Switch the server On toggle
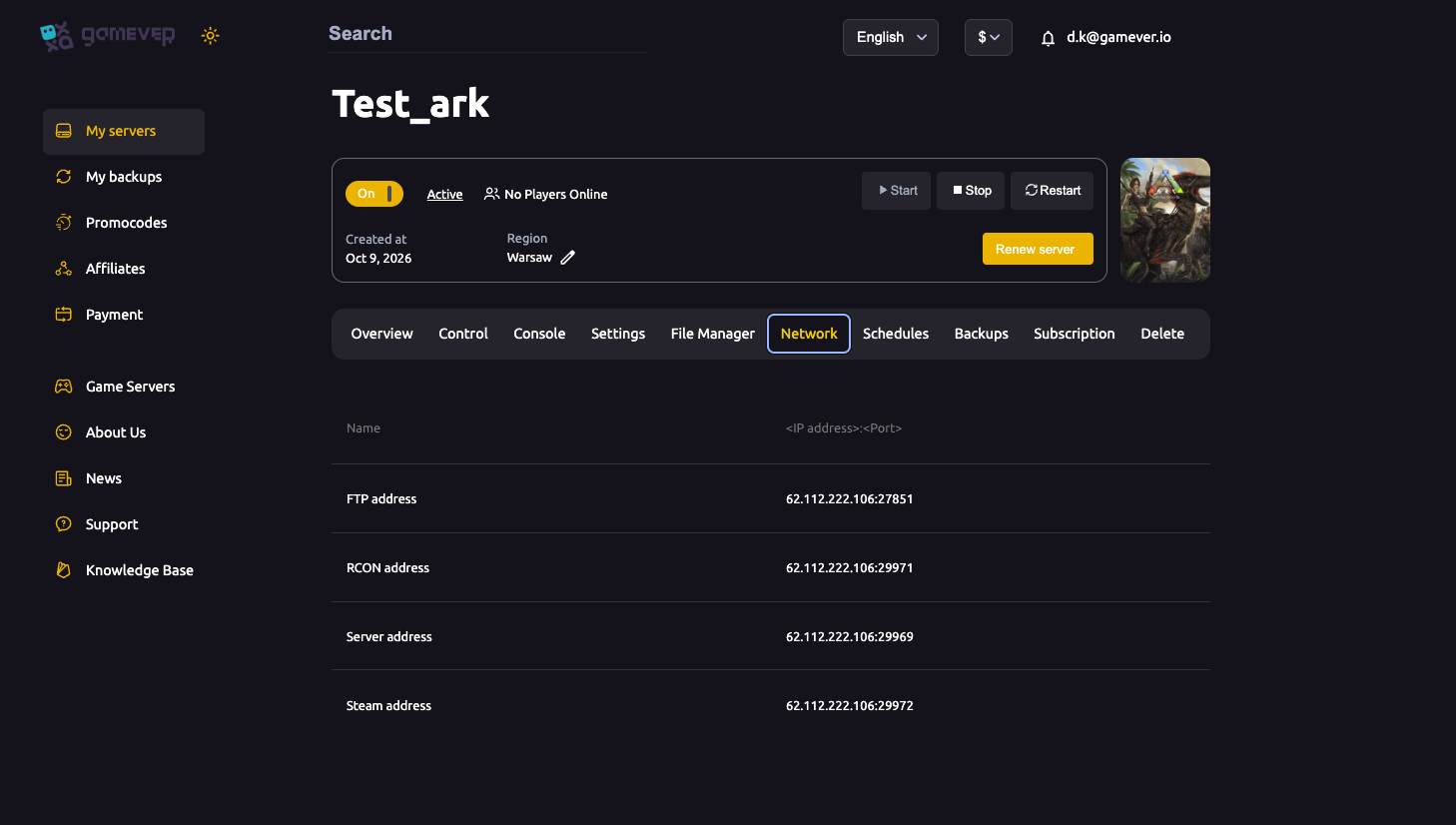The image size is (1456, 825). [374, 194]
